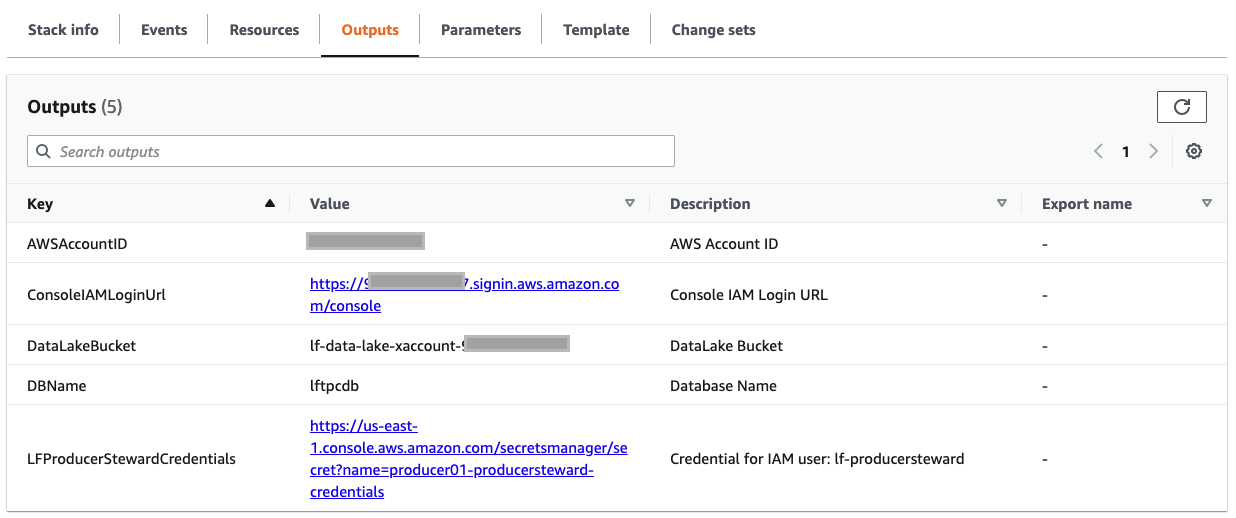Open the Events tab

click(164, 30)
